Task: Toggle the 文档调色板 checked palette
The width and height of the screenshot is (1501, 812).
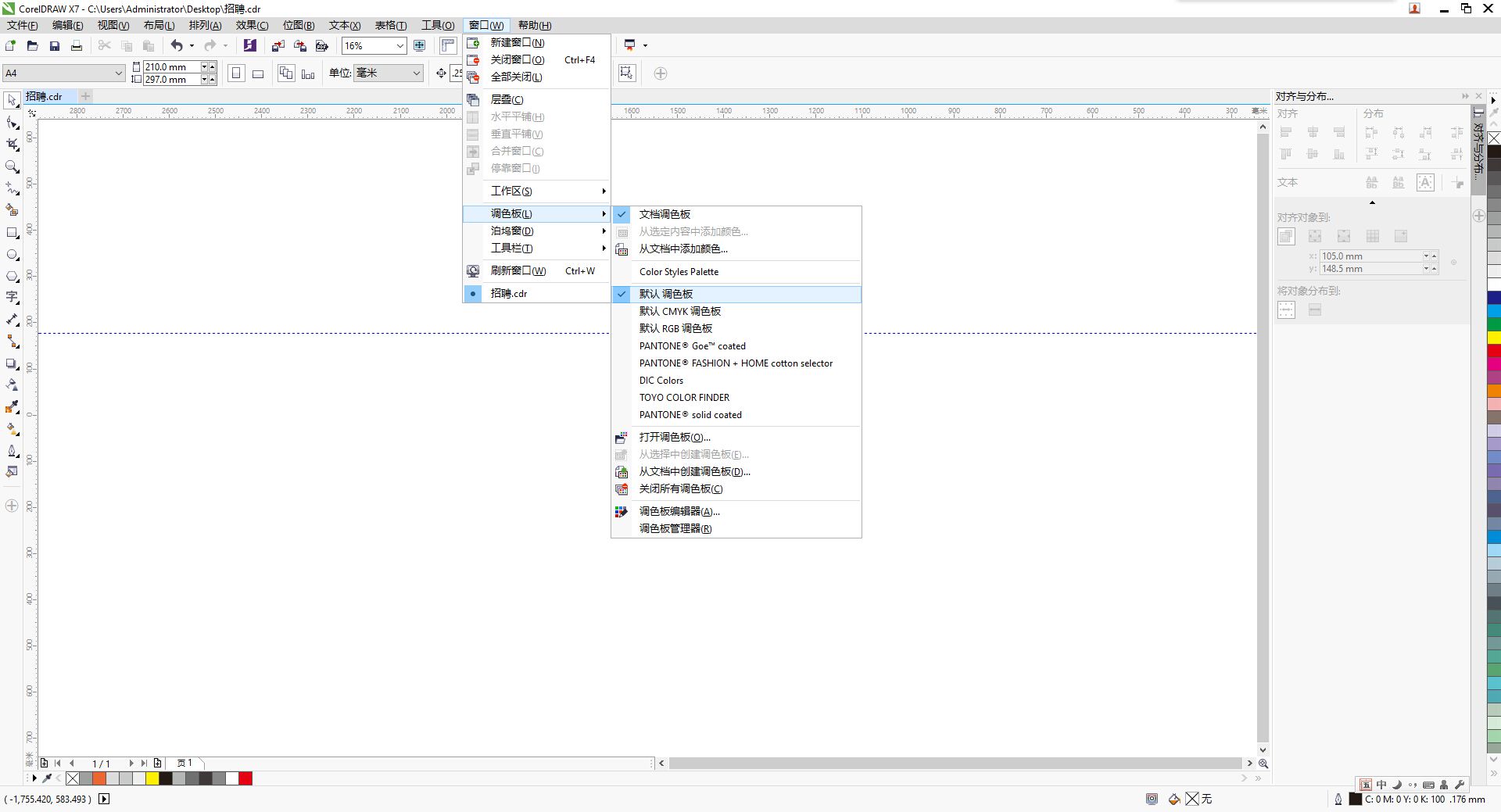Action: pos(736,214)
